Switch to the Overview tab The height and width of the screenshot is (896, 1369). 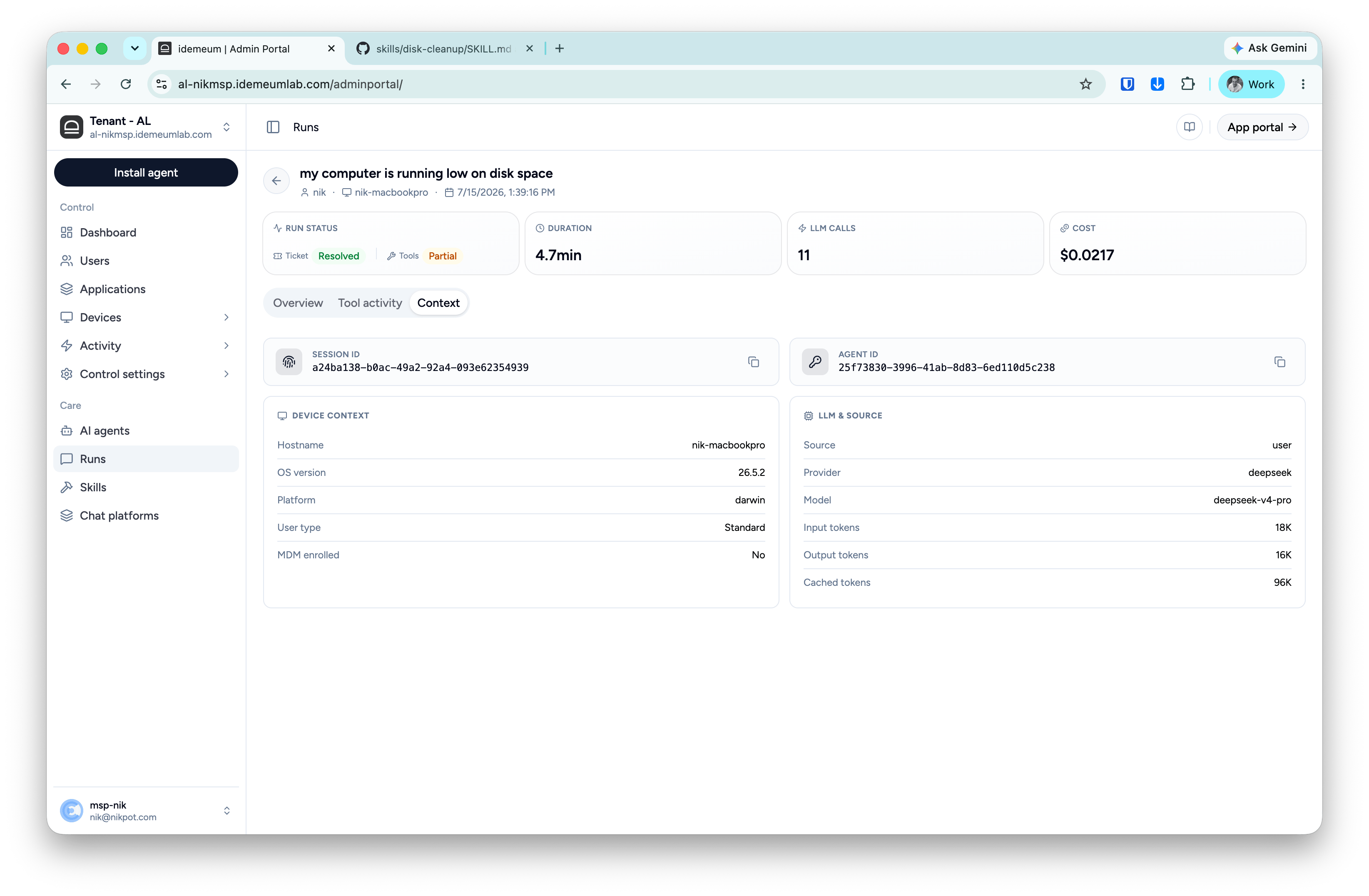tap(298, 303)
